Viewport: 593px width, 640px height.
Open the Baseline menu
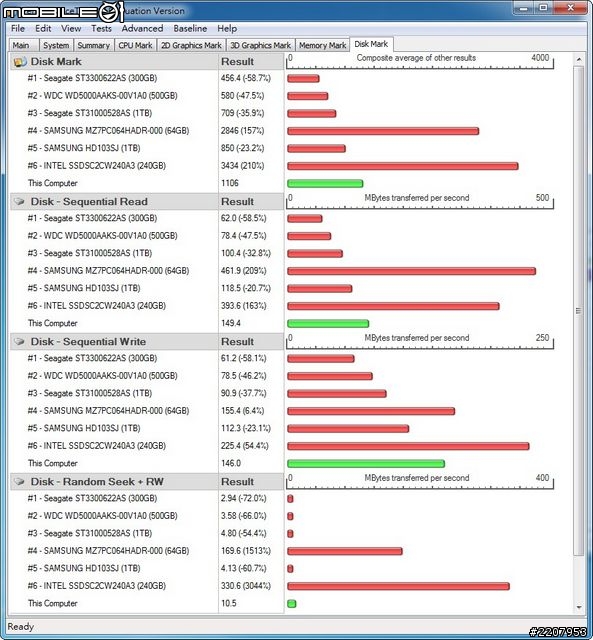click(x=190, y=29)
